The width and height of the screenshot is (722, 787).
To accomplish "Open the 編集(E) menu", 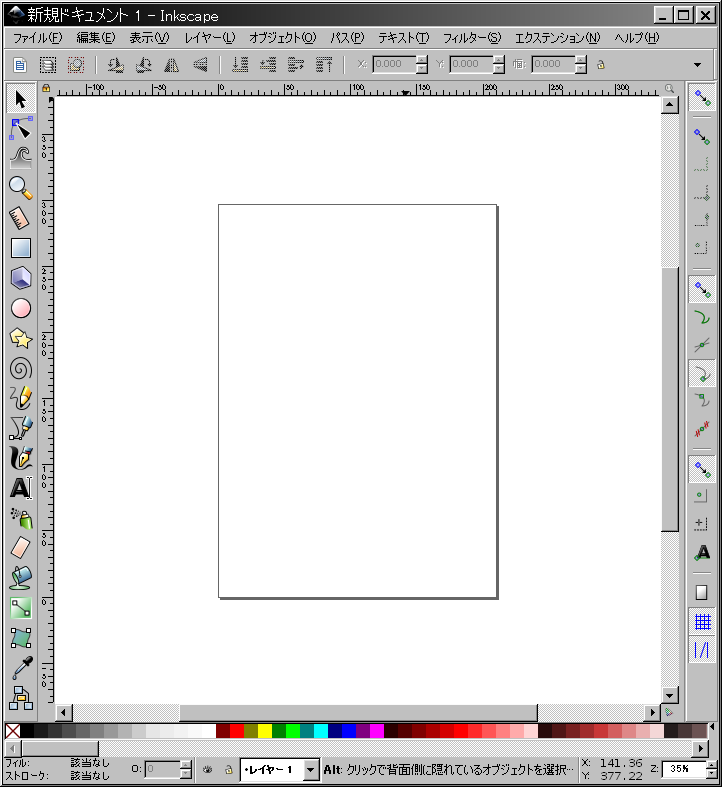I will click(x=96, y=38).
